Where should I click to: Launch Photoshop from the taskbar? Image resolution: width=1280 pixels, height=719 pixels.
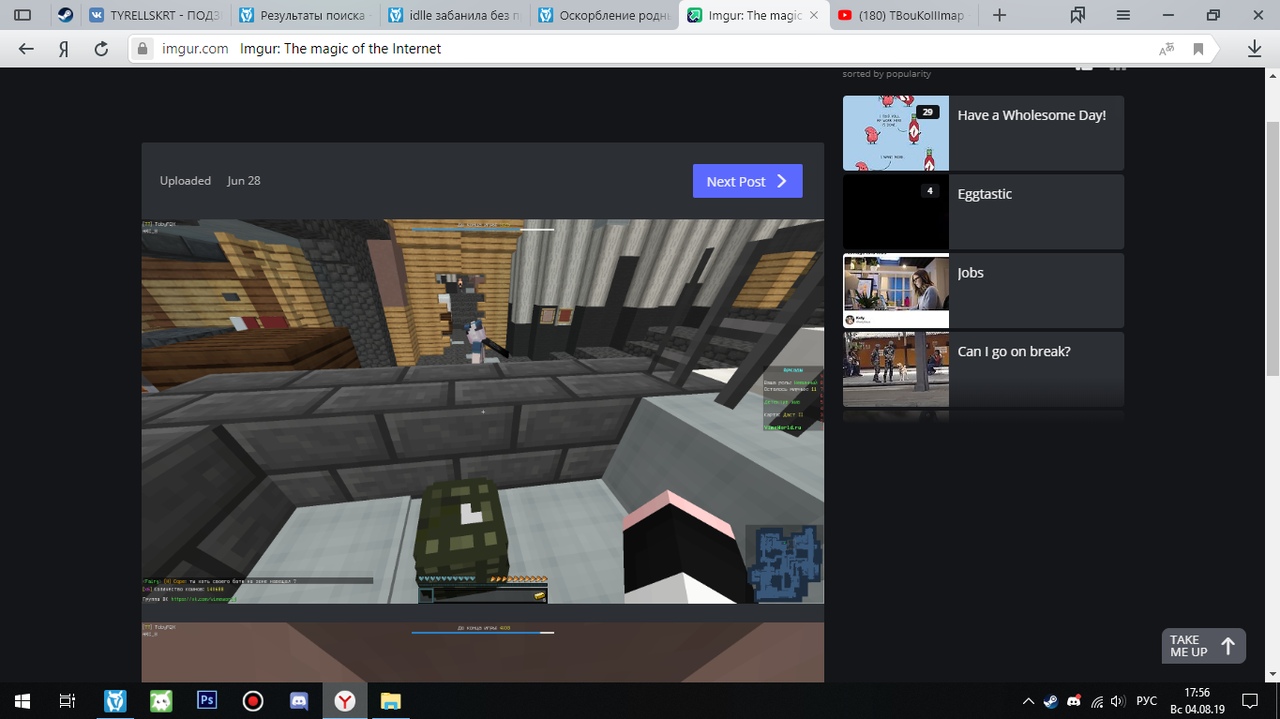coord(208,701)
